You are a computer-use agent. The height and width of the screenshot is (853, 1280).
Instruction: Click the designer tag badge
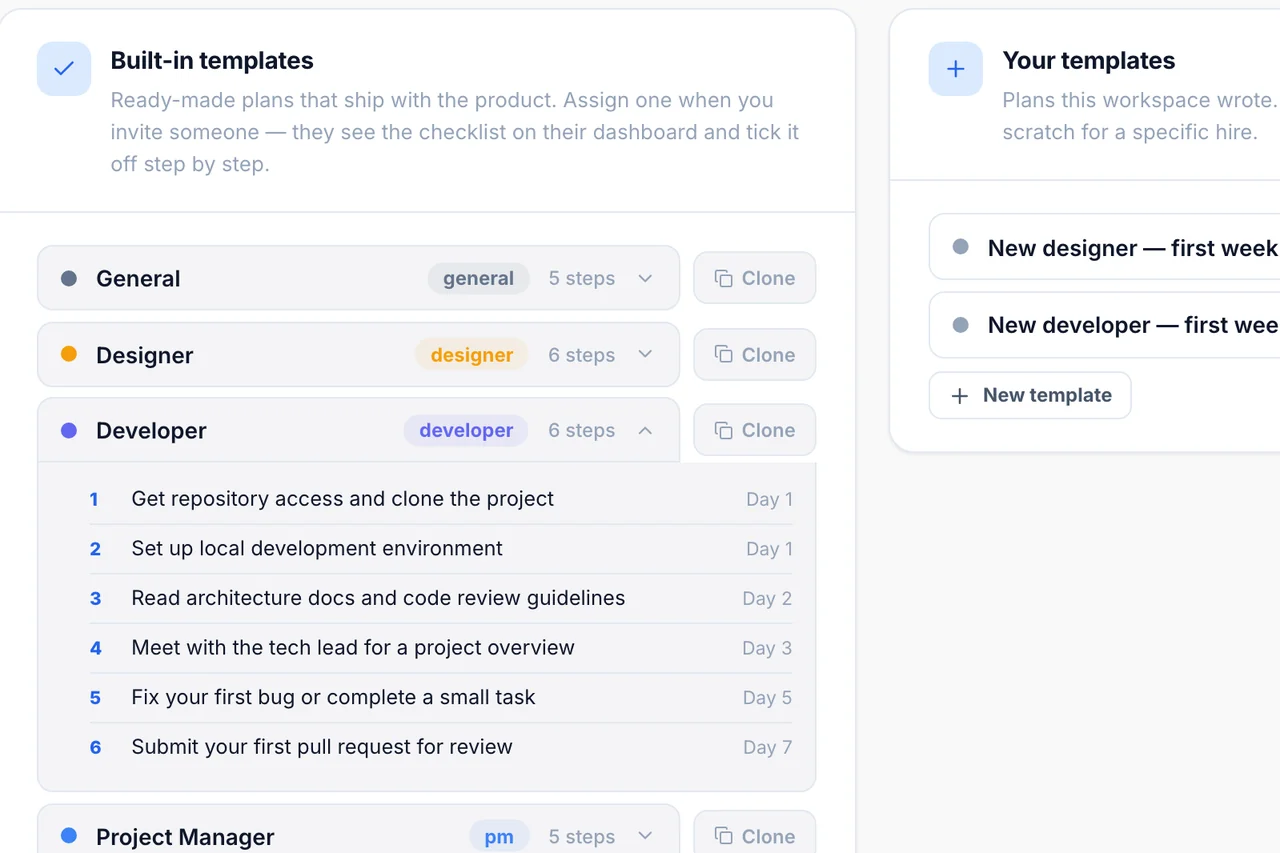pyautogui.click(x=472, y=354)
